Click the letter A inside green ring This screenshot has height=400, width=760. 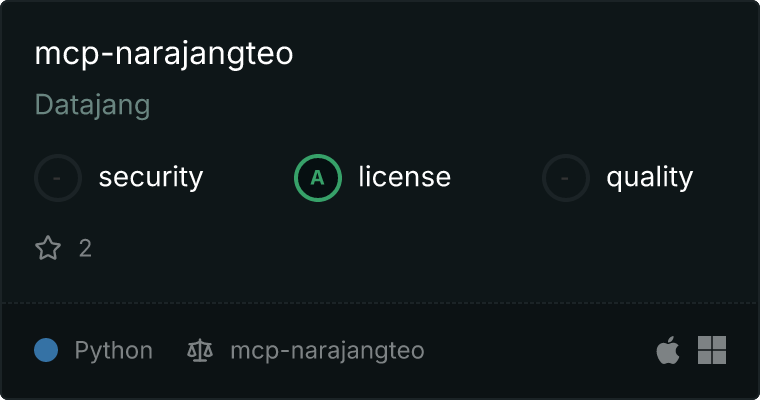pos(317,178)
